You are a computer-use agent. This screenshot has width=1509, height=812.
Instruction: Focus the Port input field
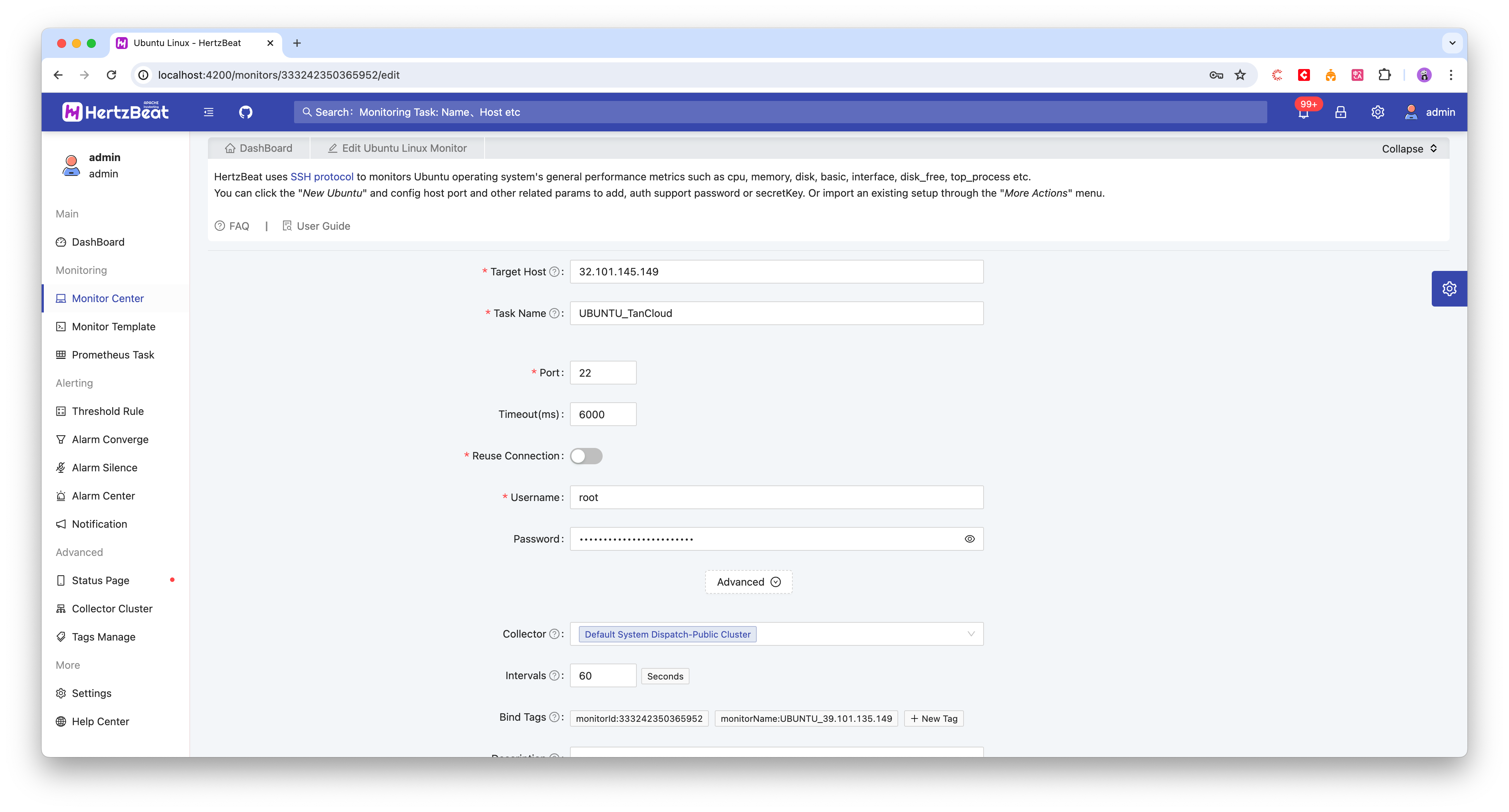coord(603,373)
